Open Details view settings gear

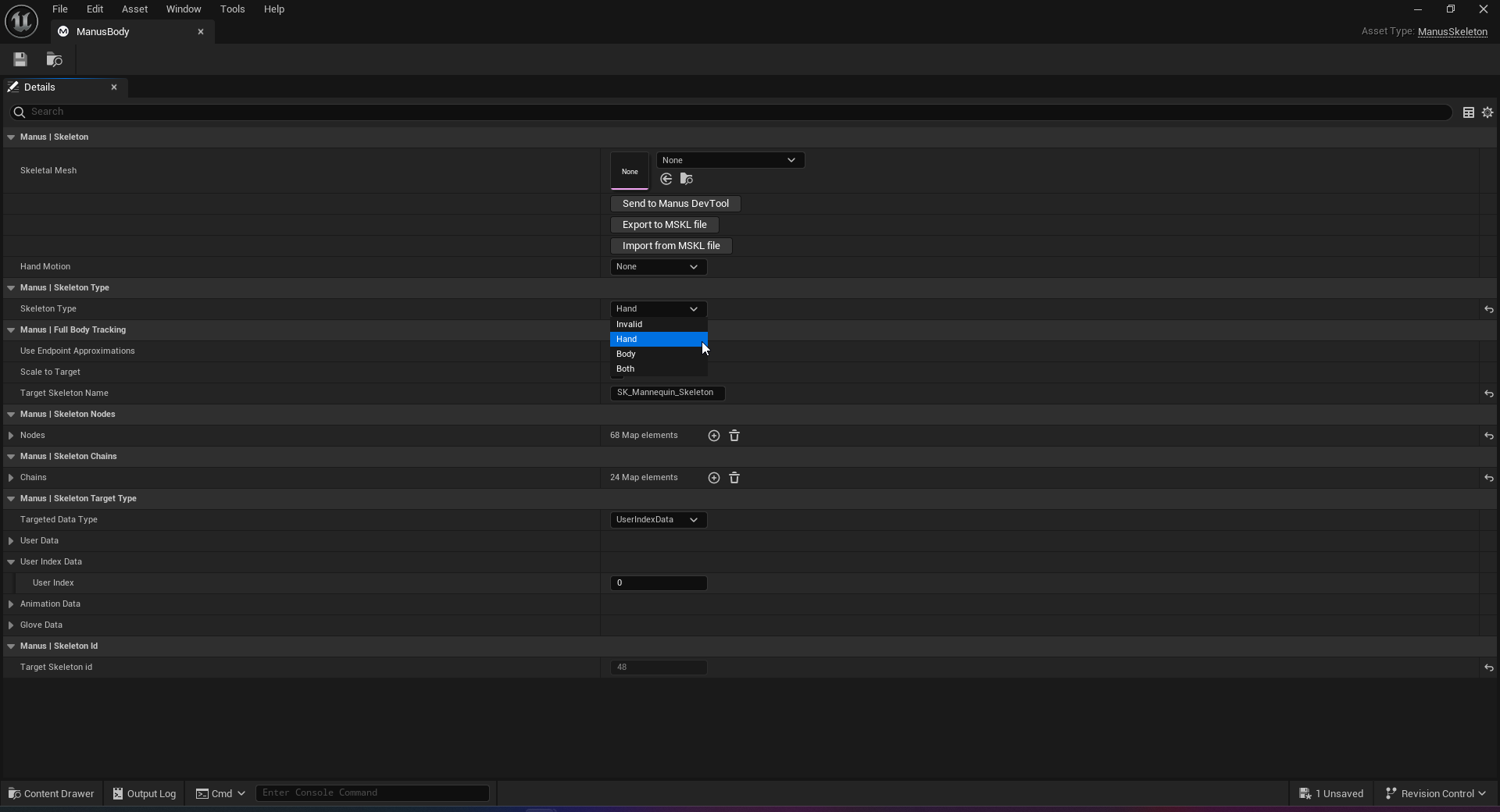(1487, 112)
